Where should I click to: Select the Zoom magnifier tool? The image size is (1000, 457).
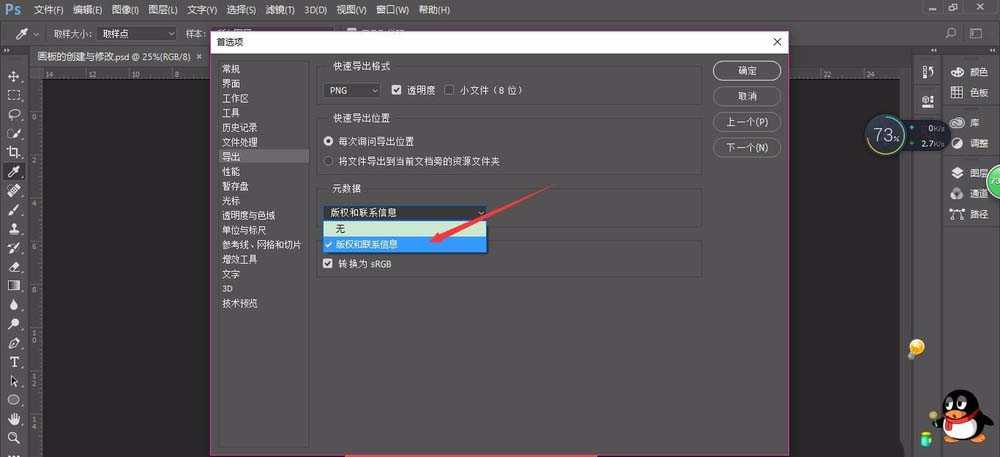pyautogui.click(x=14, y=438)
